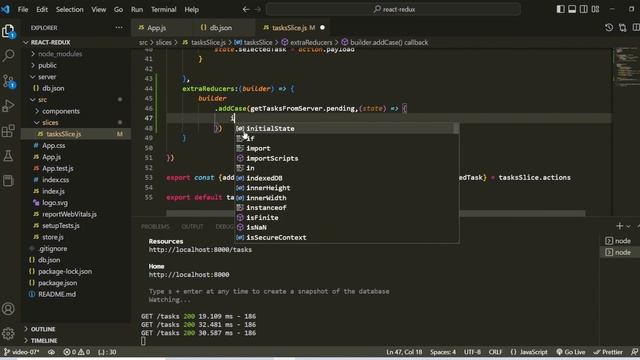Click the sync changes cloud icon
The width and height of the screenshot is (640, 360).
tap(51, 352)
